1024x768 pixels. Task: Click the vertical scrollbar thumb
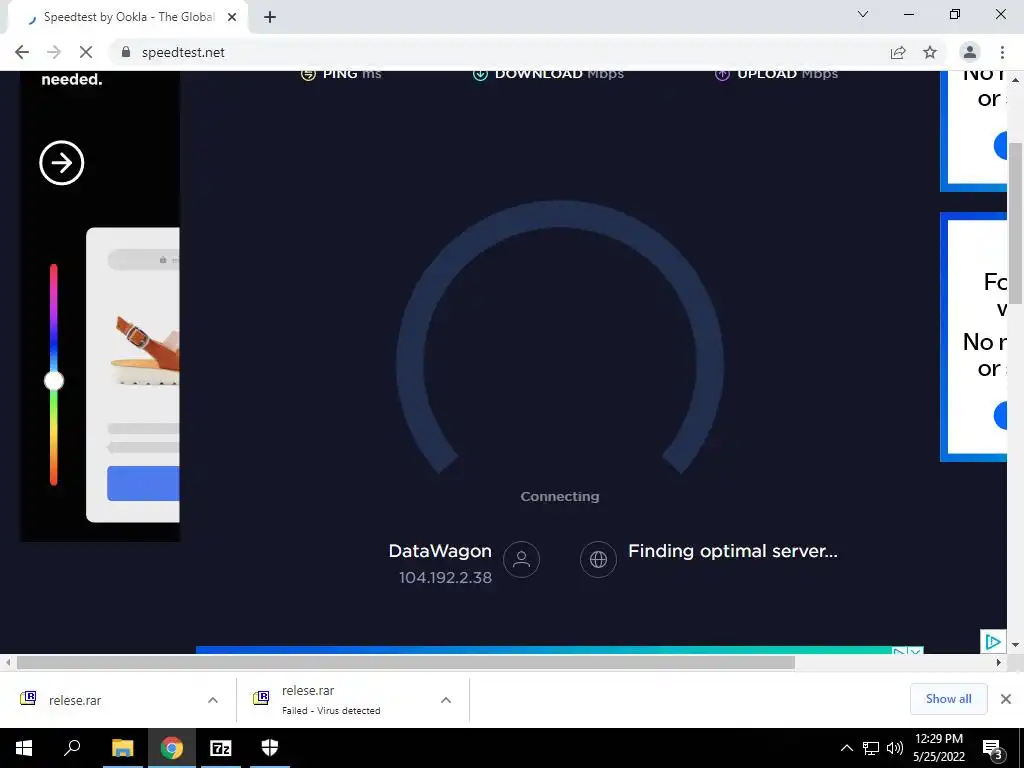pos(1015,223)
